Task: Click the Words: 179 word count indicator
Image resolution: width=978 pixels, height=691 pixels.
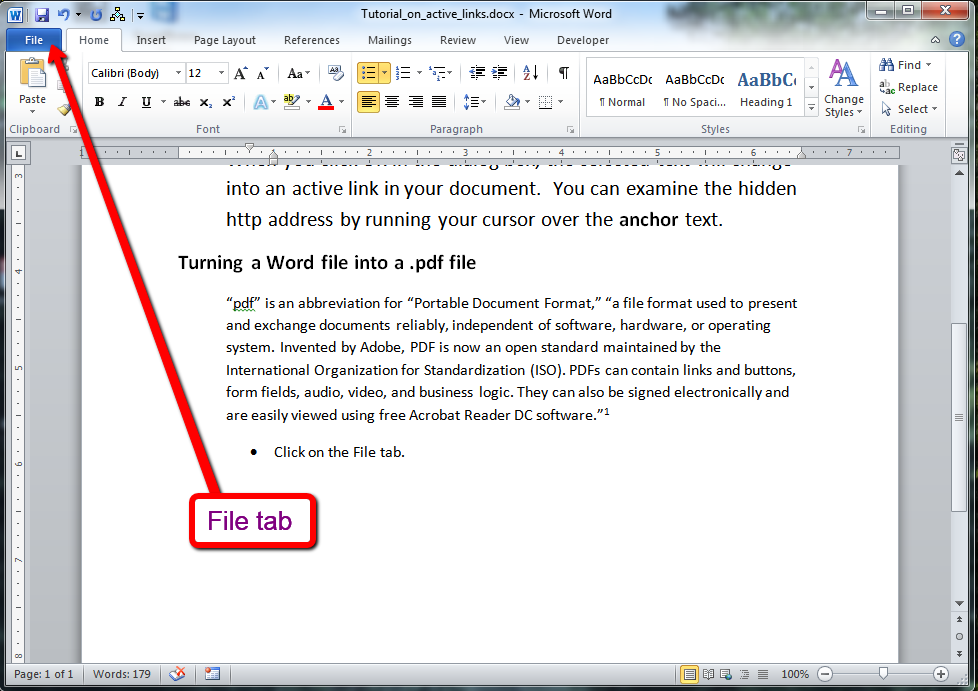Action: (x=122, y=674)
